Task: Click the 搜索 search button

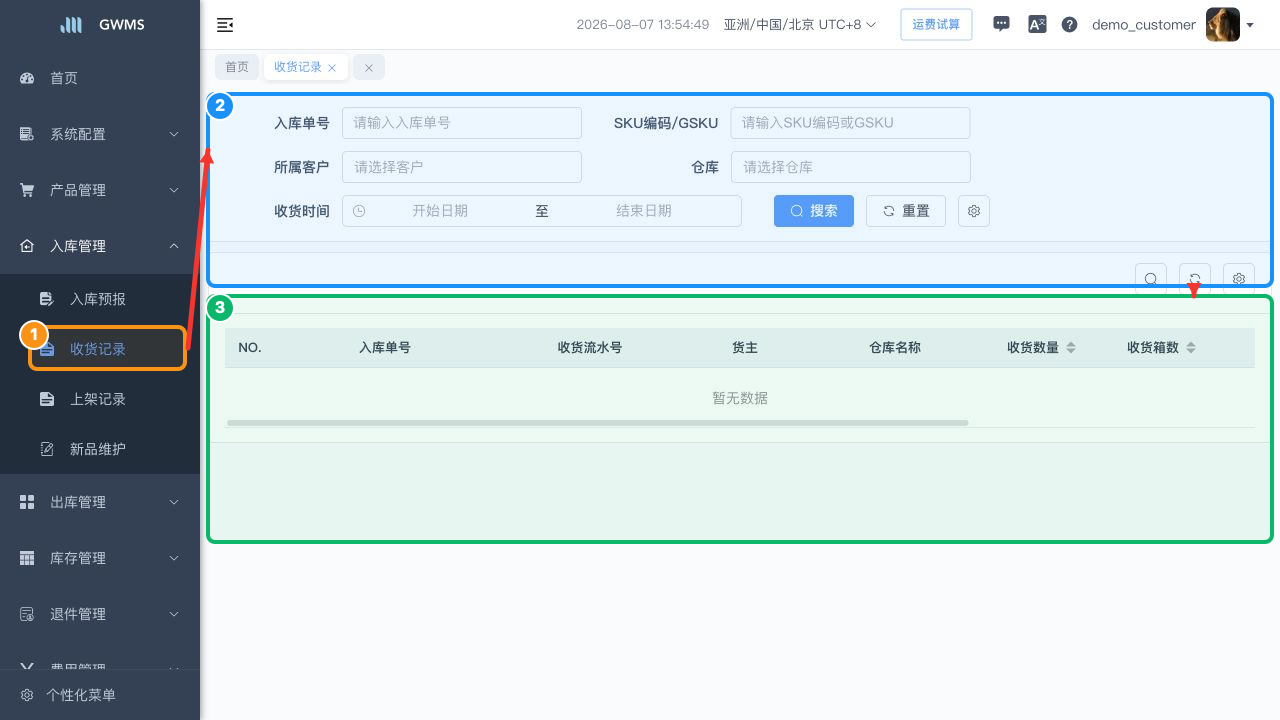Action: point(814,211)
